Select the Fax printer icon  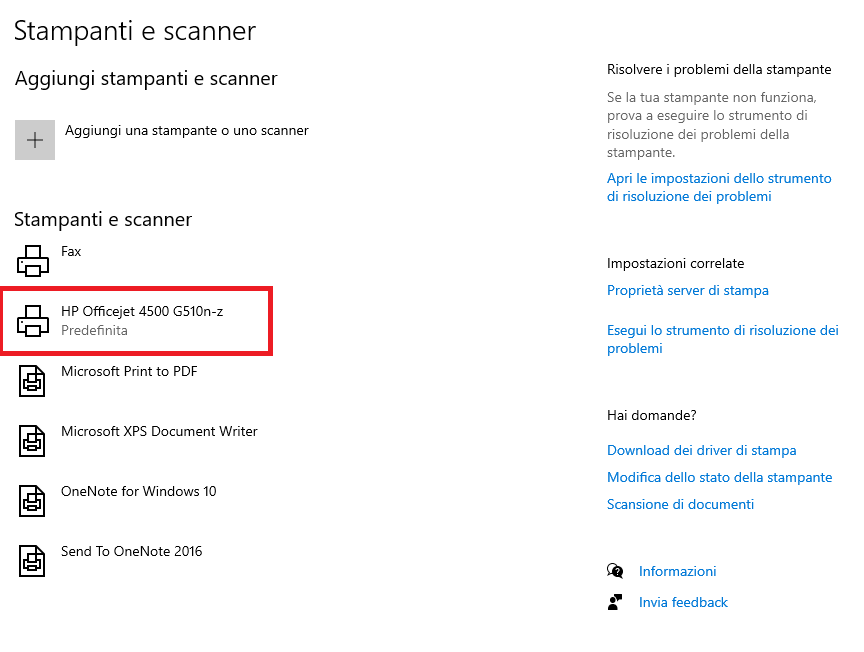33,261
